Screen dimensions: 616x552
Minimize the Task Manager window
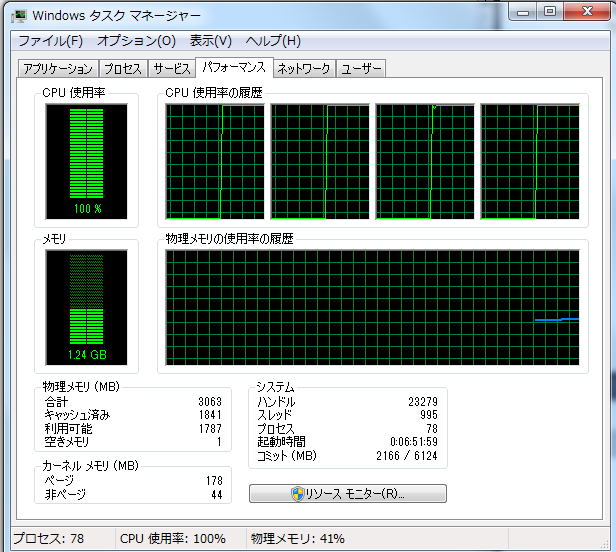click(x=523, y=12)
